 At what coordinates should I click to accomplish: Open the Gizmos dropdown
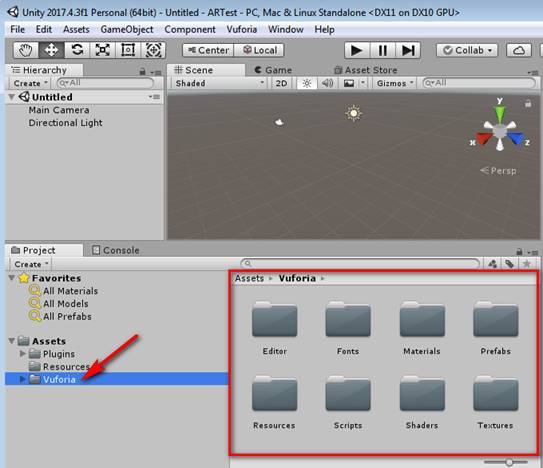[395, 83]
